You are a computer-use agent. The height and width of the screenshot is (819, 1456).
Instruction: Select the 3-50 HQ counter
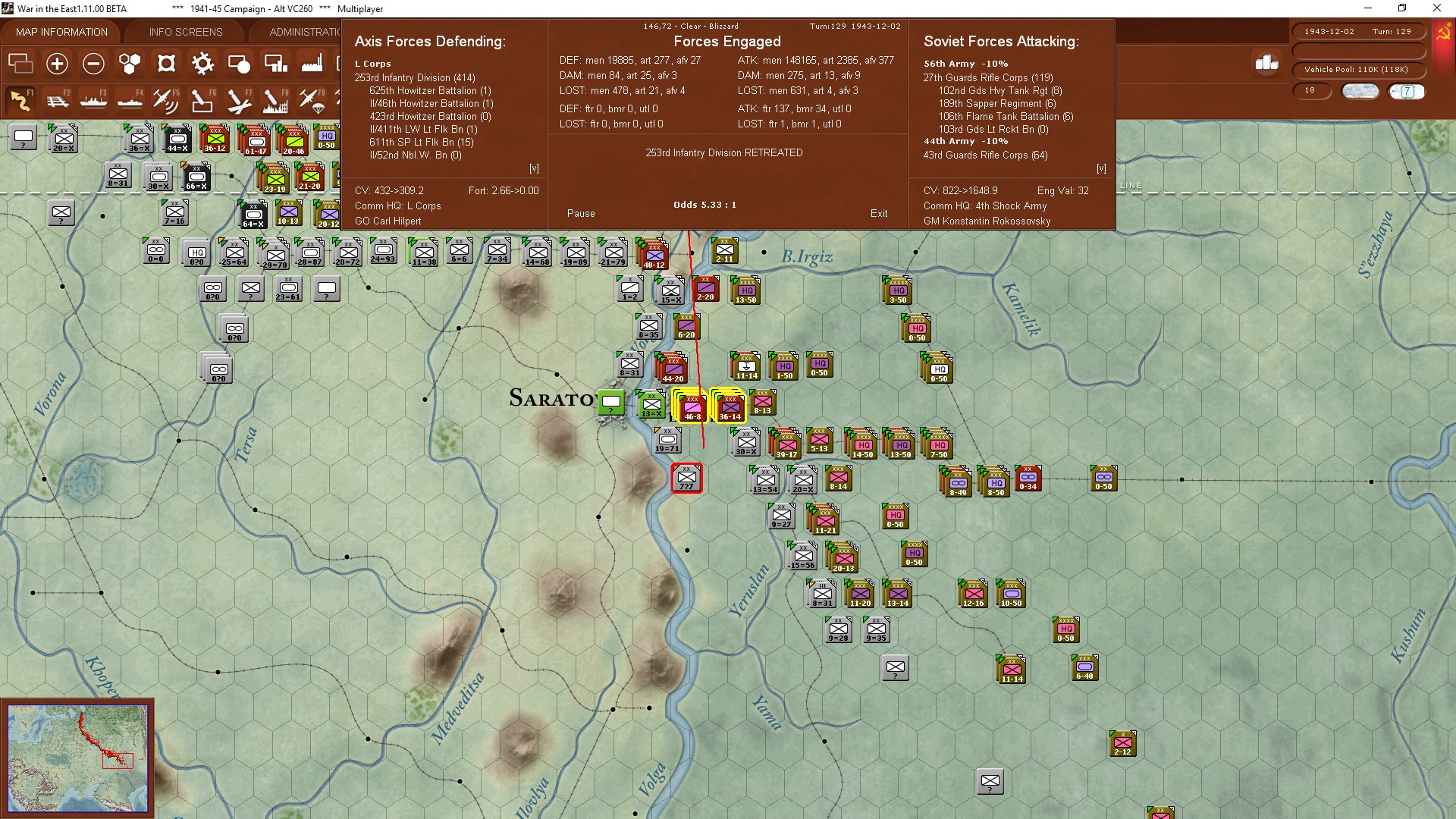(898, 290)
